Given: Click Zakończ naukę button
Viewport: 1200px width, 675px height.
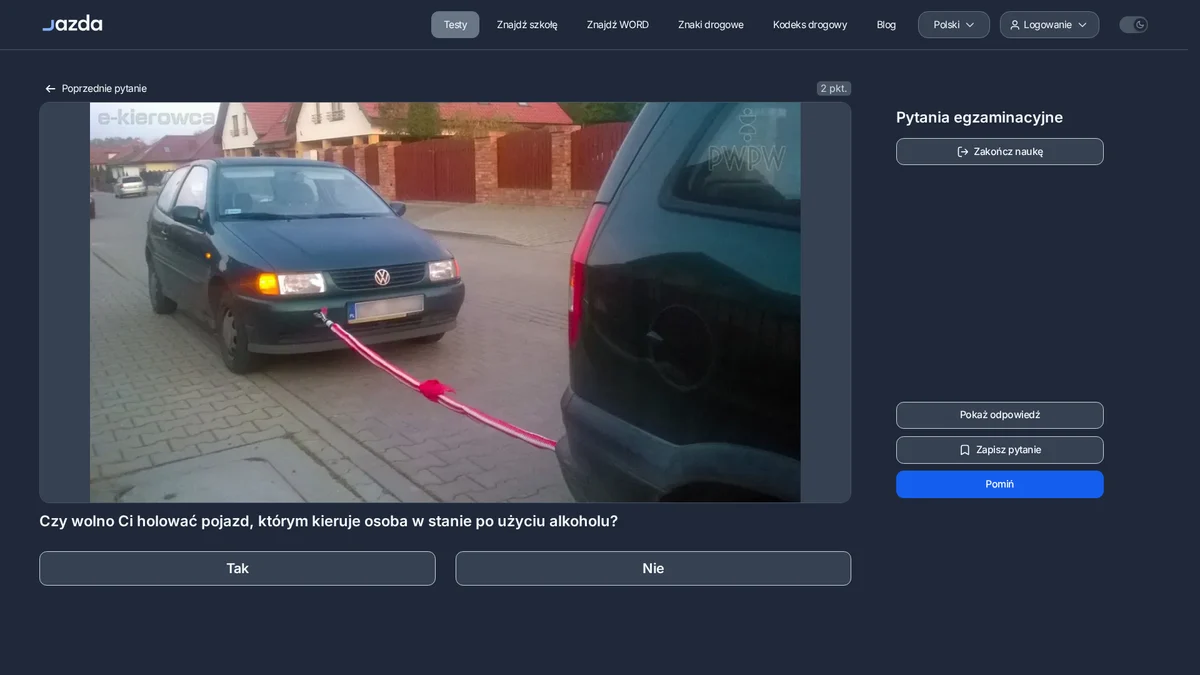Looking at the screenshot, I should [x=1000, y=152].
